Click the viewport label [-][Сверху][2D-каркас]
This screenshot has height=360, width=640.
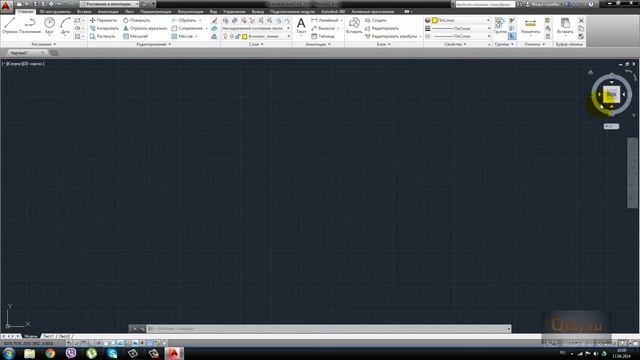23,64
